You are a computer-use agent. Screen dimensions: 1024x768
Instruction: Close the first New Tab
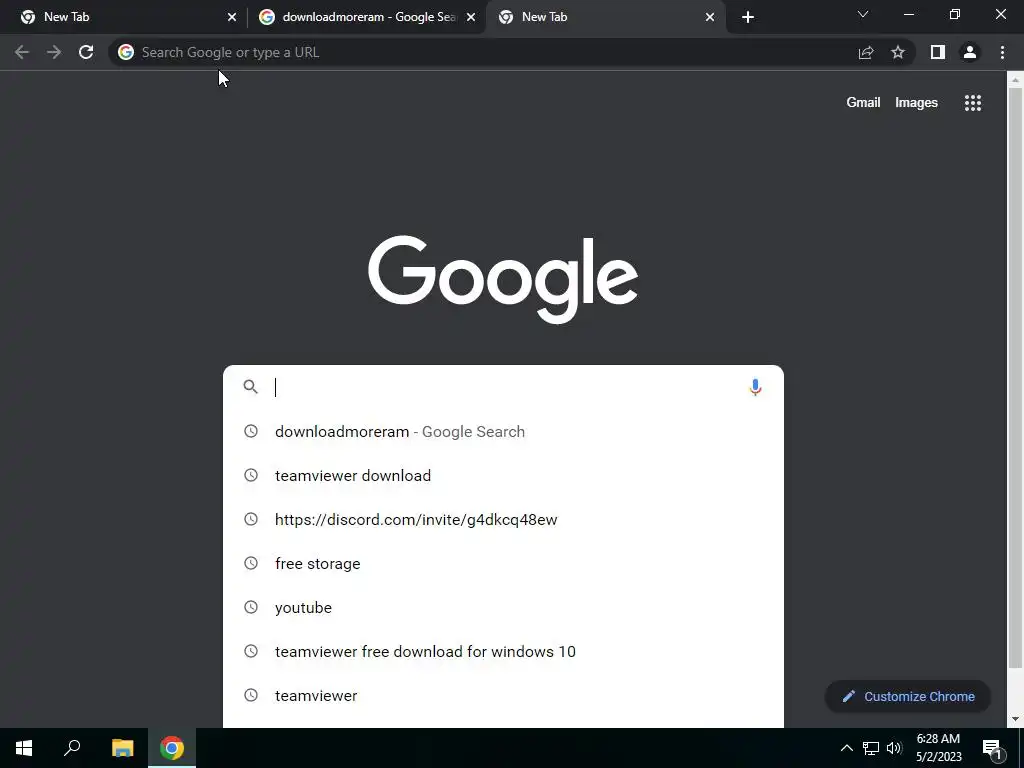(232, 17)
